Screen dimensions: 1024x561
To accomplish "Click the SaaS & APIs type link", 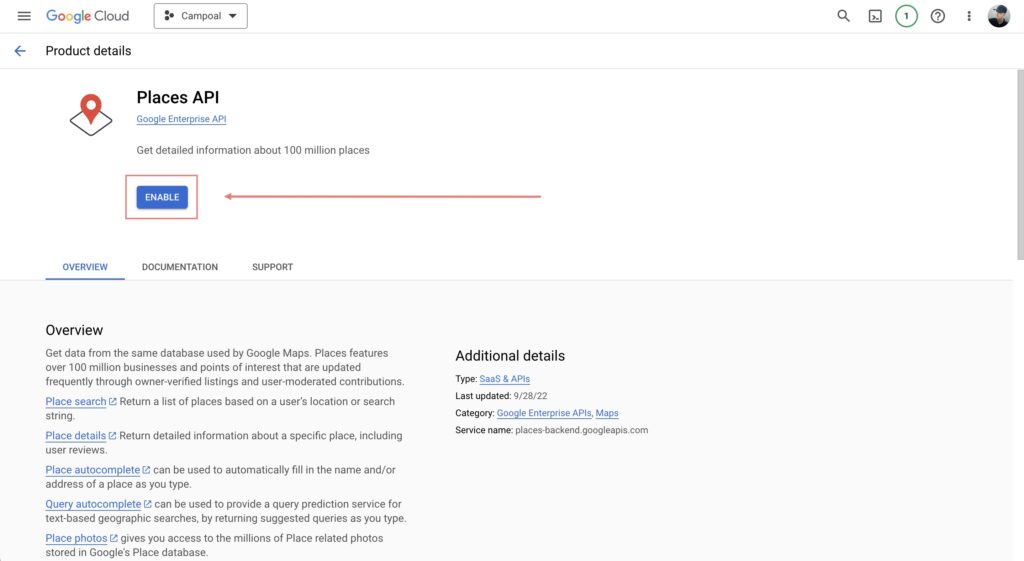I will 505,380.
